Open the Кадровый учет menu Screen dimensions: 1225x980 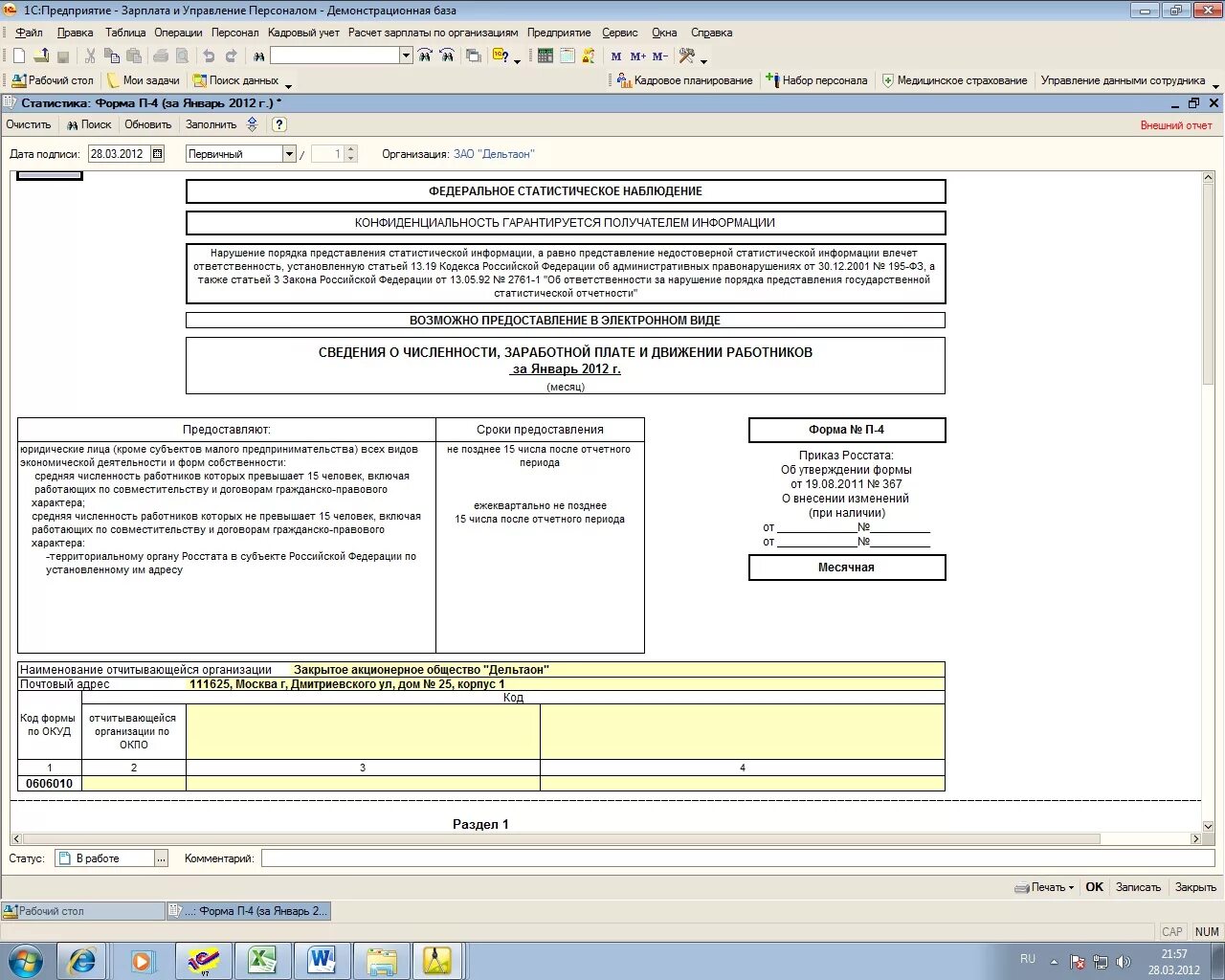point(303,33)
